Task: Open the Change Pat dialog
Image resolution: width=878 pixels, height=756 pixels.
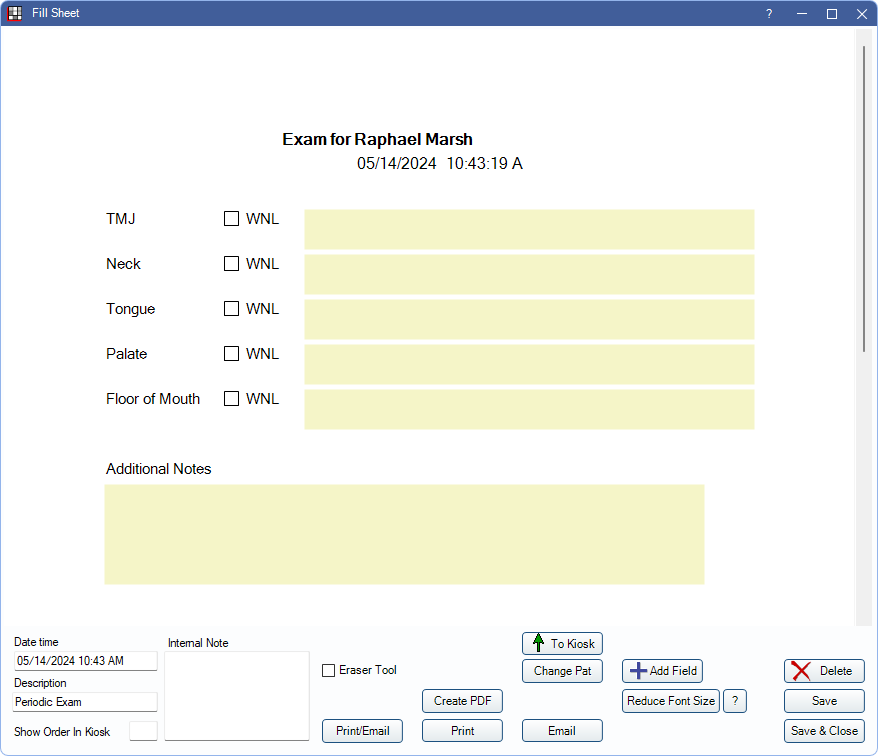Action: click(x=562, y=671)
